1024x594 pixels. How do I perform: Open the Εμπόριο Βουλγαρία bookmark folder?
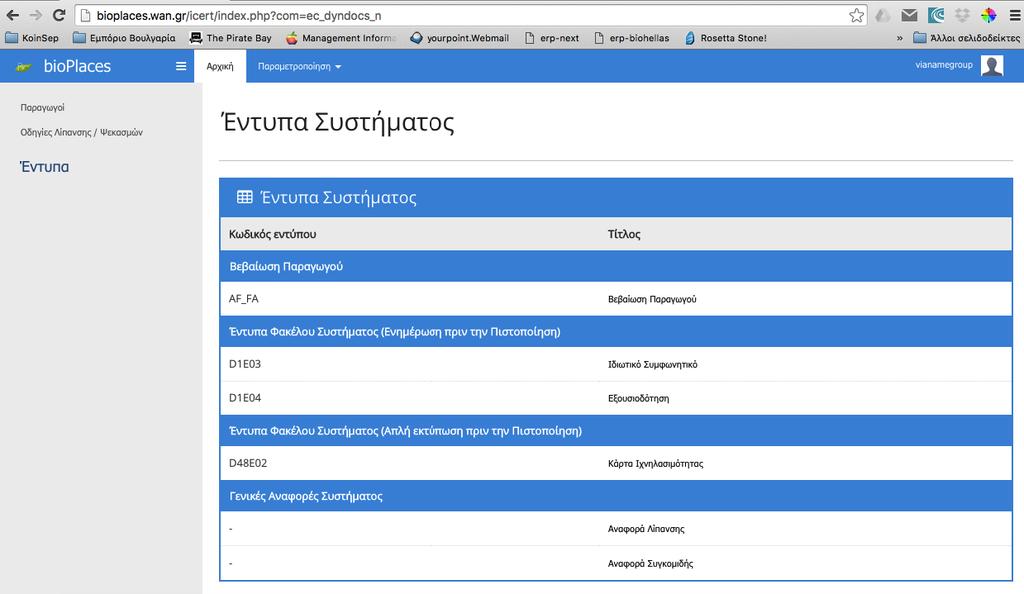(124, 38)
